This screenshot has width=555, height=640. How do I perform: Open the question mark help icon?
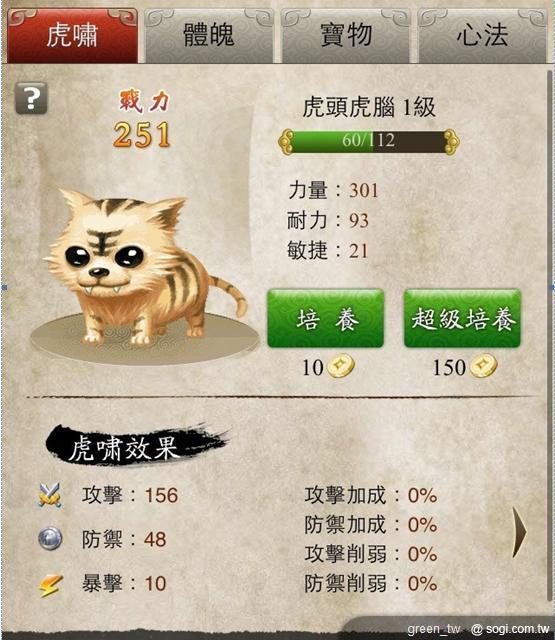click(x=31, y=98)
